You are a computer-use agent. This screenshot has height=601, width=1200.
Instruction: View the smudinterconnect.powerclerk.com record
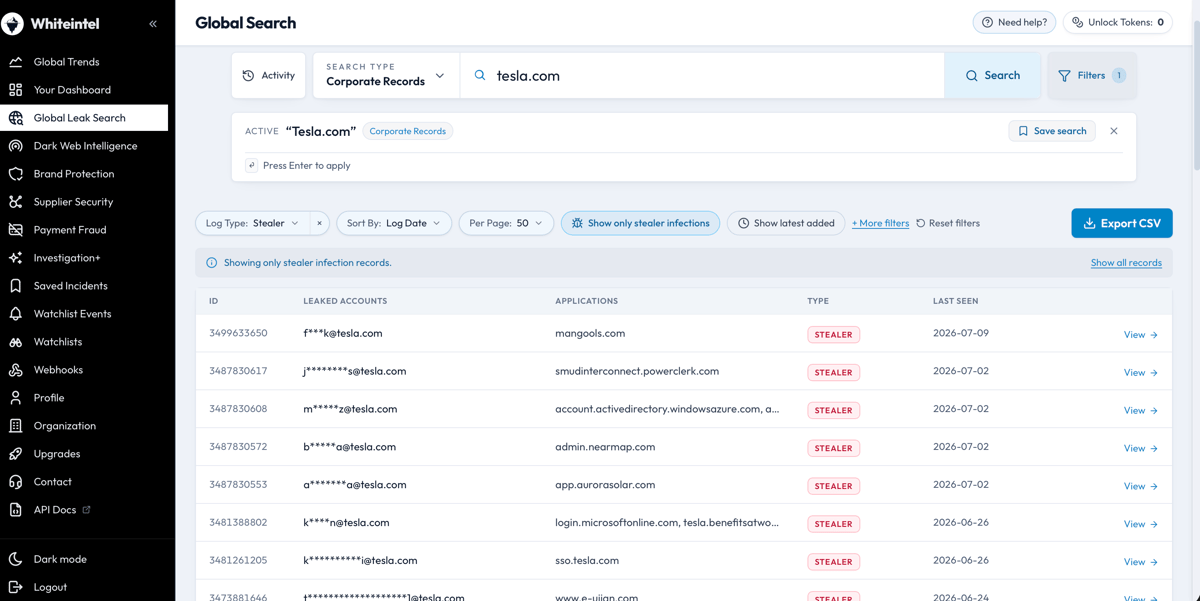1140,373
